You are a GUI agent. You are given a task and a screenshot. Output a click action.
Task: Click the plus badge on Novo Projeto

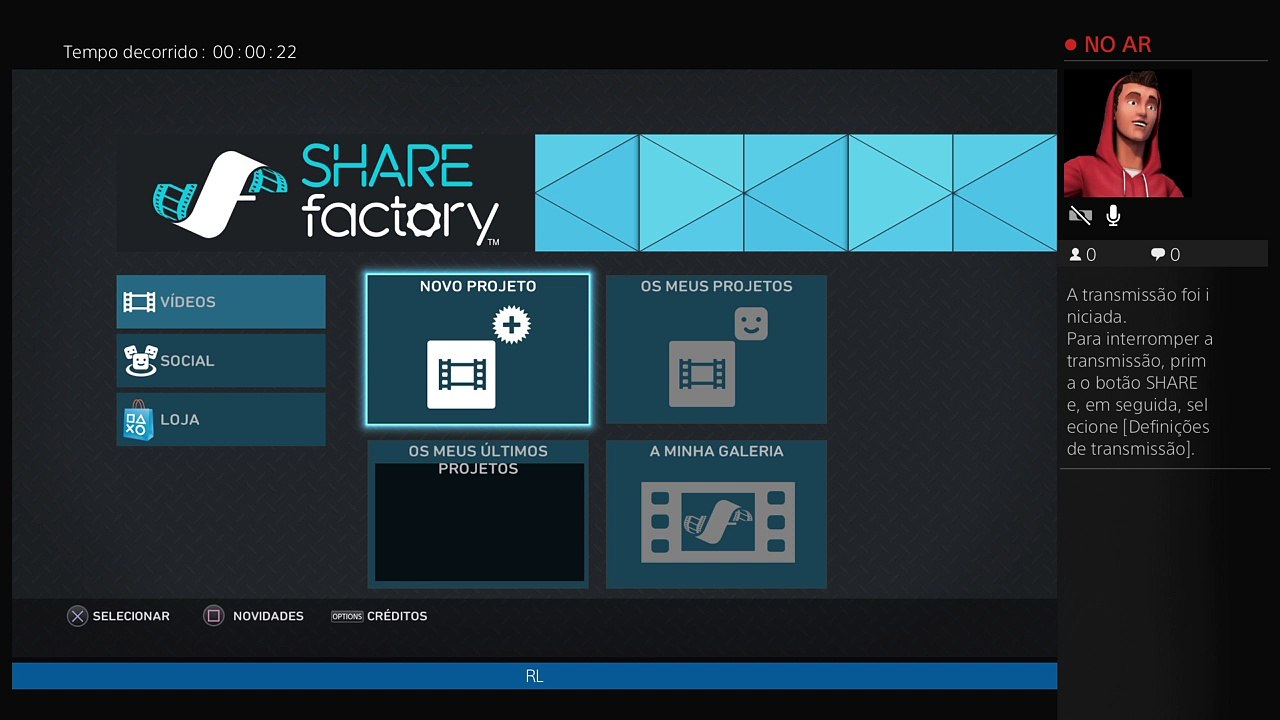(512, 325)
